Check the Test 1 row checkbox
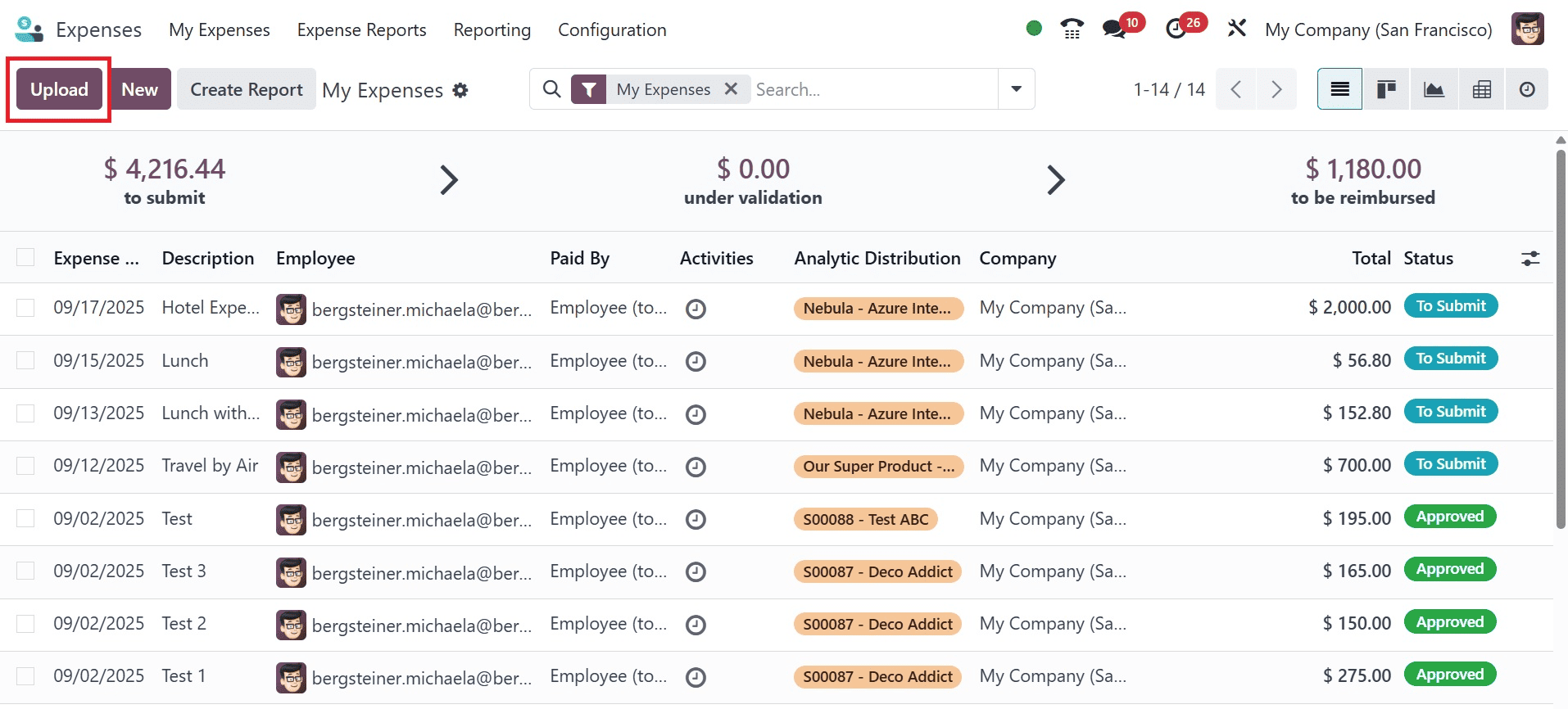1568x709 pixels. tap(25, 676)
